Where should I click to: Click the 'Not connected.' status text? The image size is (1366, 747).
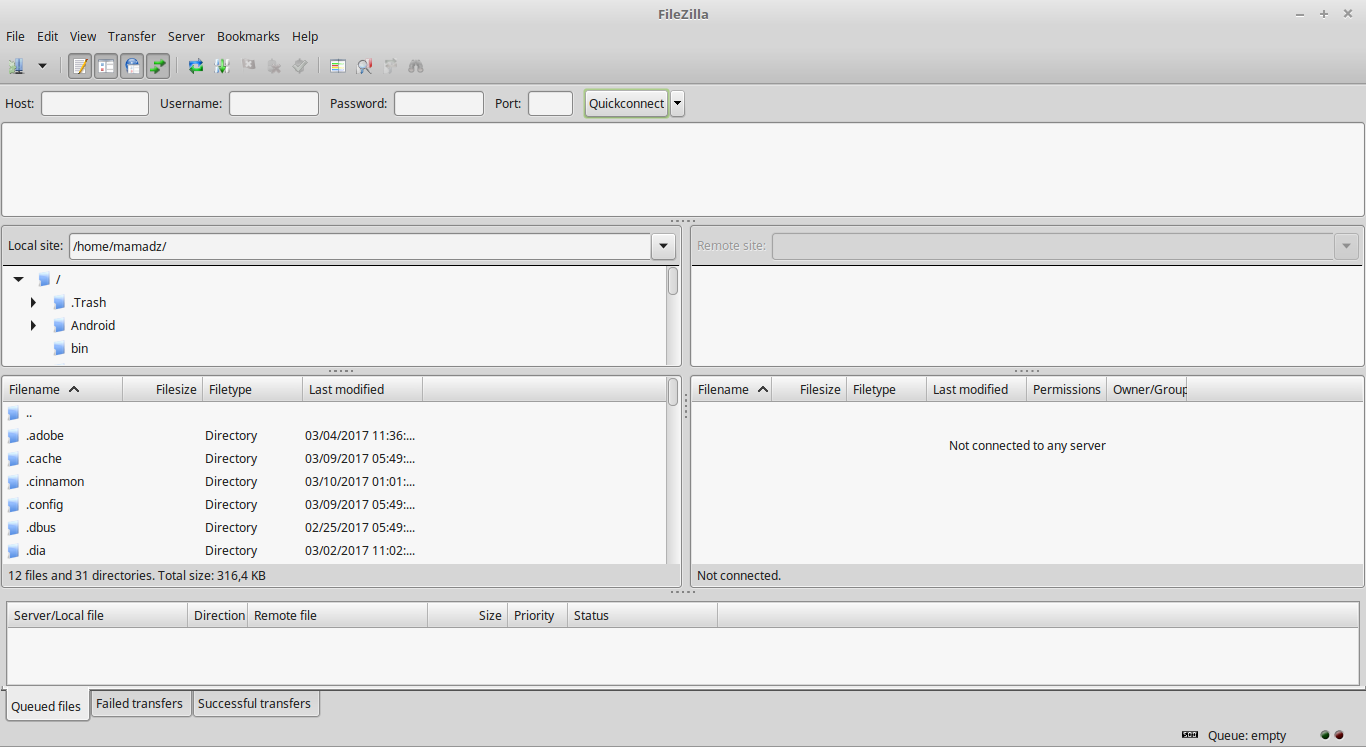click(x=739, y=576)
